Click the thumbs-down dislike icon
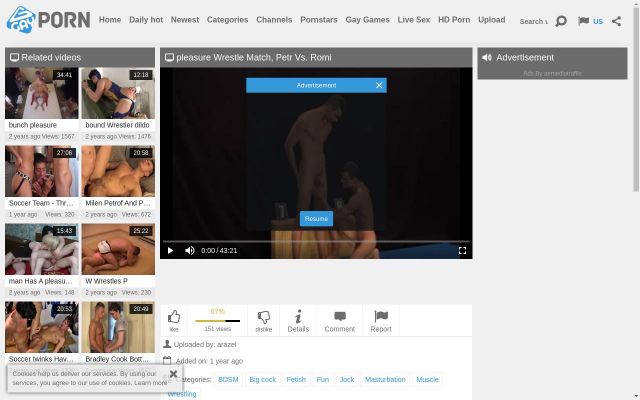The image size is (640, 400). click(264, 317)
